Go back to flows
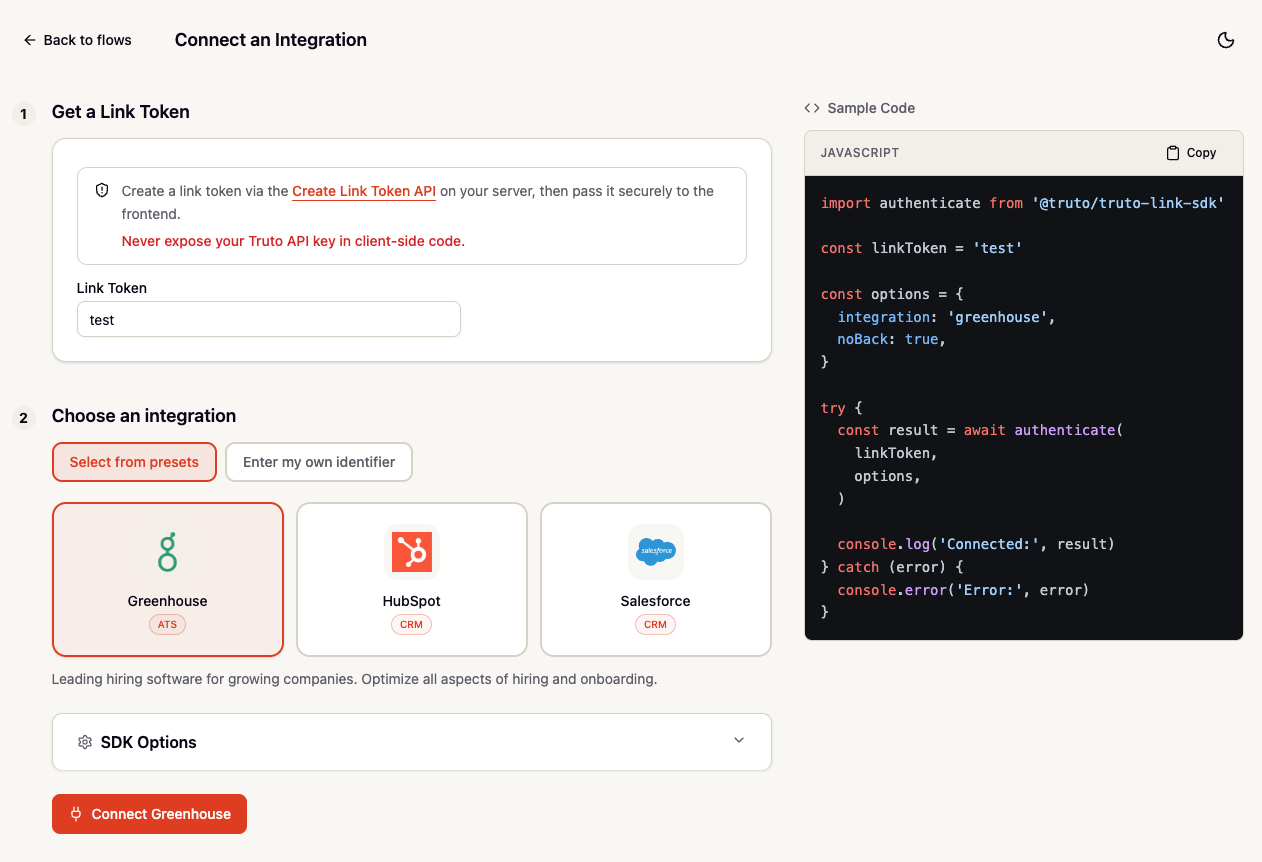This screenshot has width=1262, height=862. click(x=78, y=40)
